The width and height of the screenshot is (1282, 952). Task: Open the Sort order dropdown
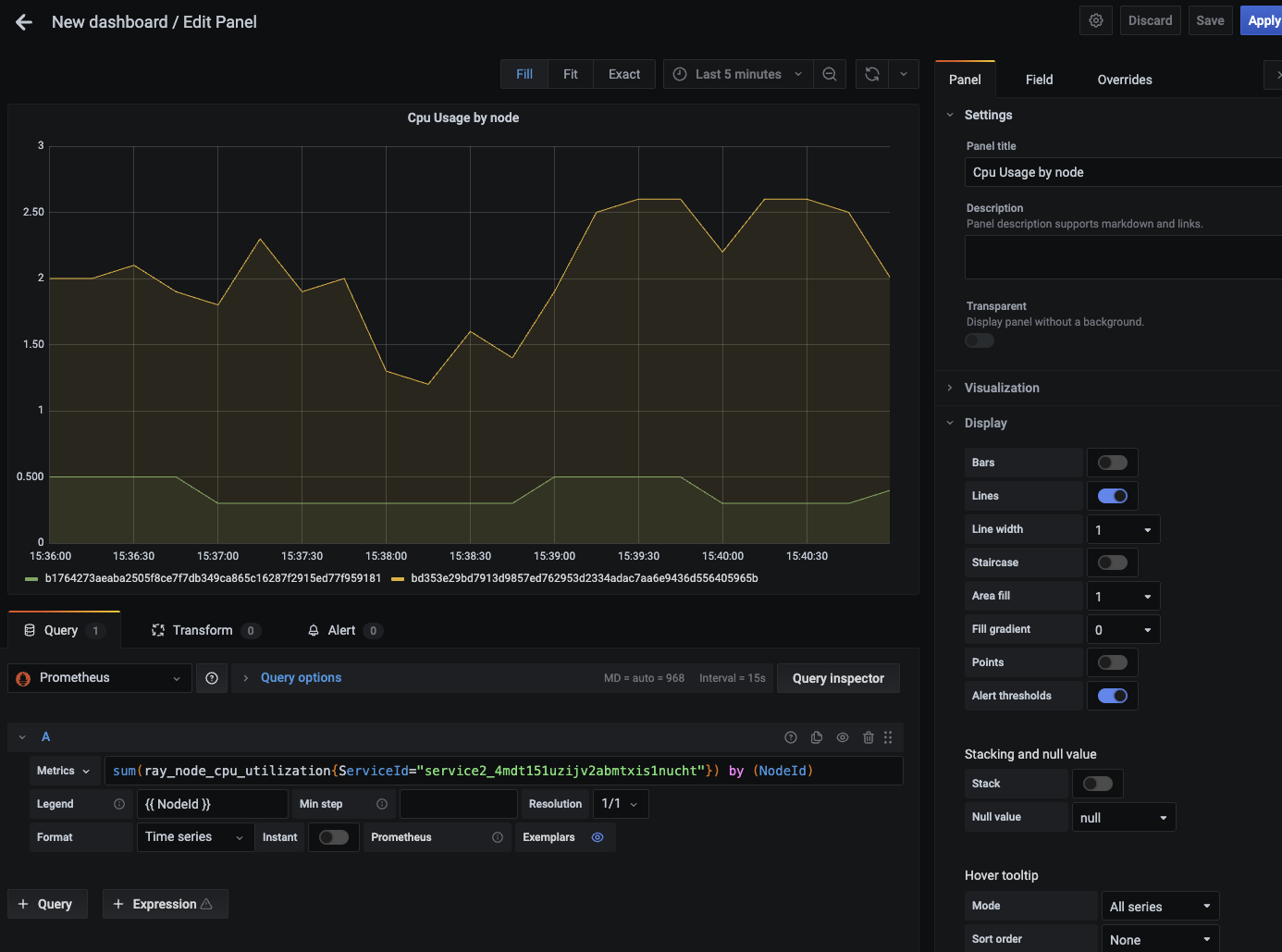coord(1161,938)
